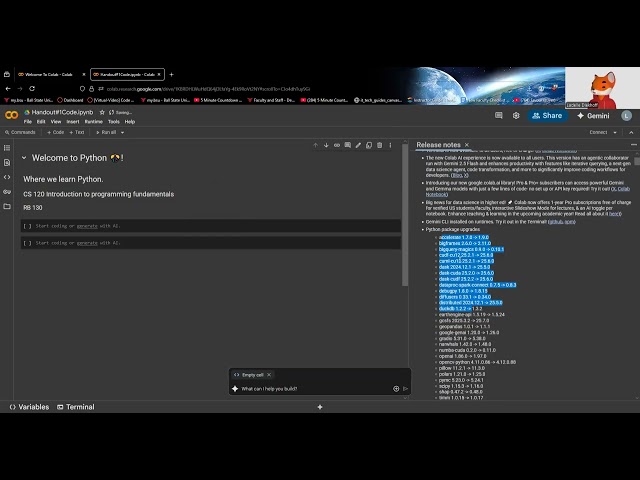Open the table of contents sidebar
The image size is (640, 480).
coord(7,148)
